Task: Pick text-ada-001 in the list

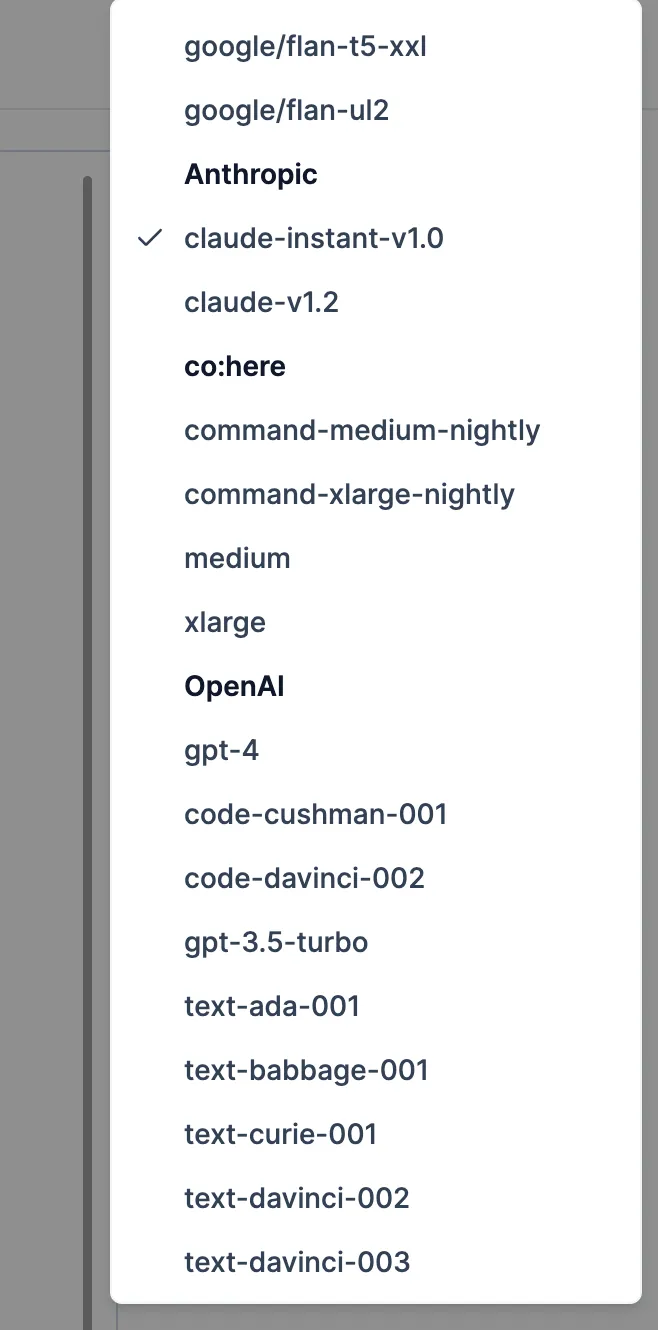Action: pyautogui.click(x=272, y=1006)
